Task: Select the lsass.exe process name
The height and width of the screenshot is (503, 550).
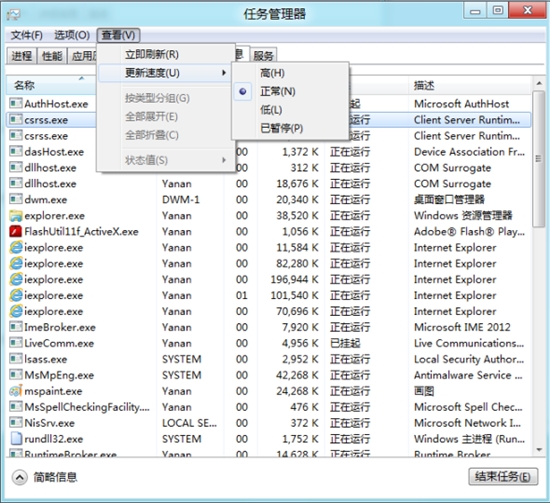Action: (45, 359)
